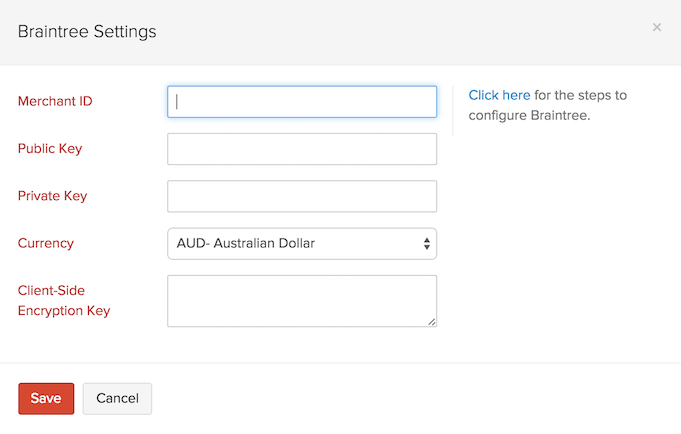Close the Braintree Settings dialog
Screen dimensions: 681x434
[x=657, y=27]
